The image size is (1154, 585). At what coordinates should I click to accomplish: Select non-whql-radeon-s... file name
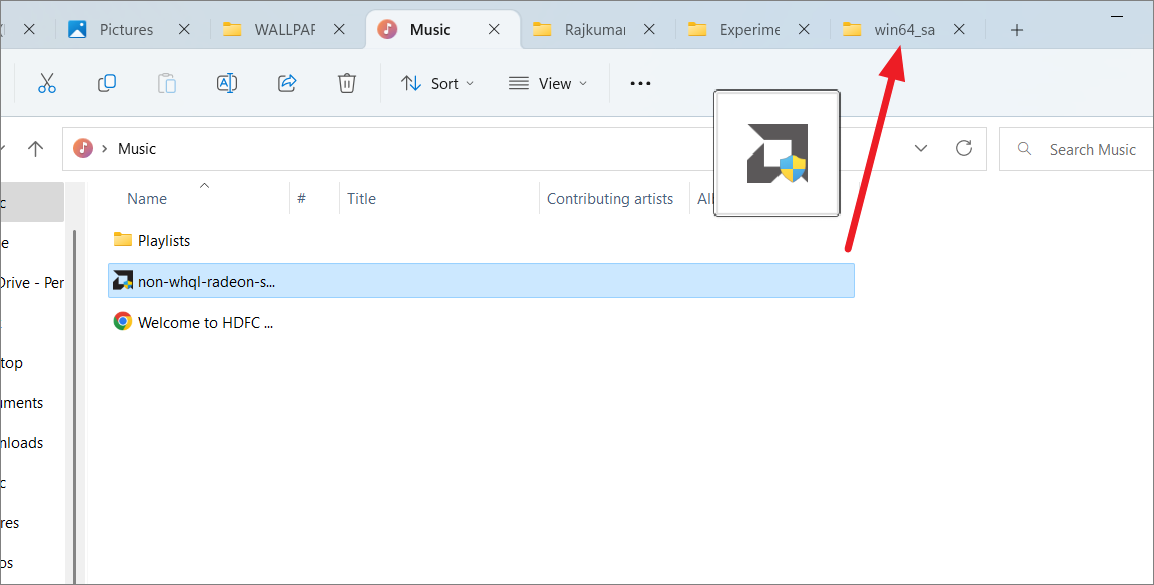coord(206,282)
